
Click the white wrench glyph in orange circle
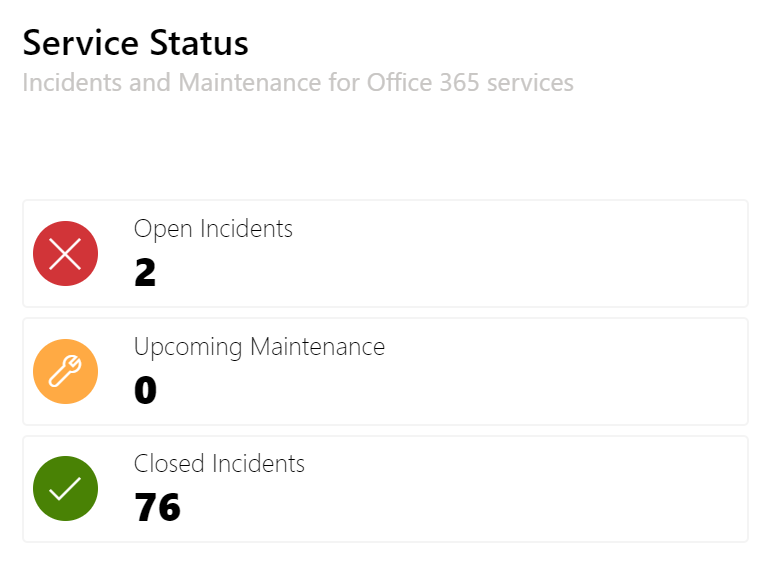pos(65,371)
